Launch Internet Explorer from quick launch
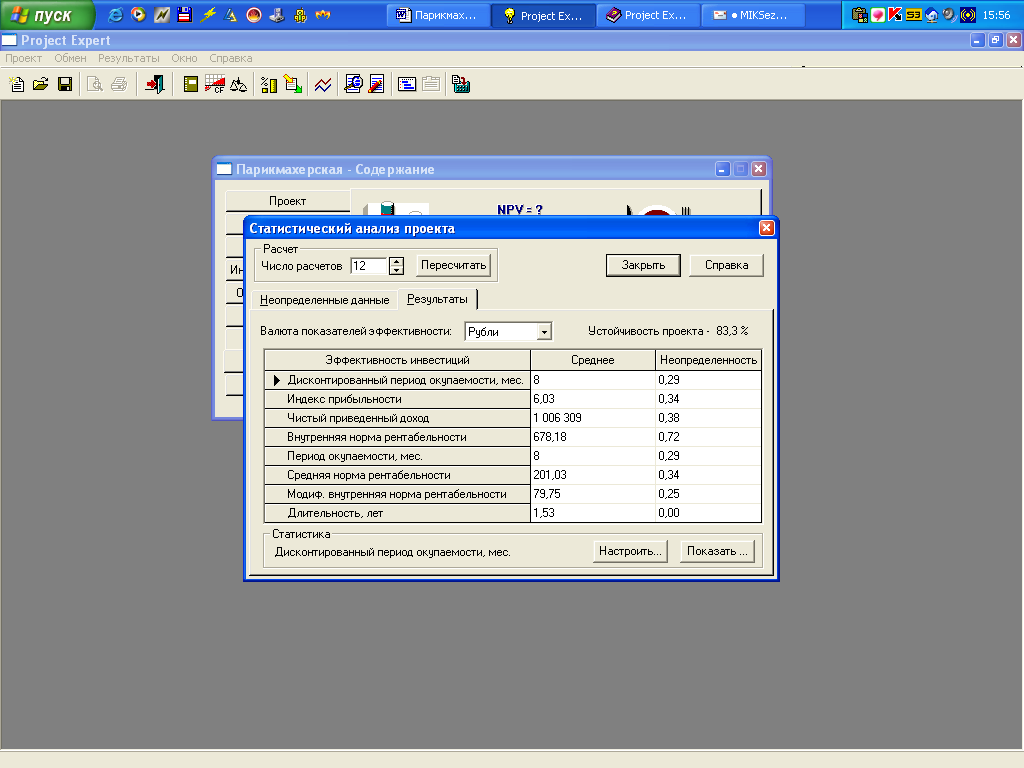Viewport: 1024px width, 768px height. pos(115,14)
